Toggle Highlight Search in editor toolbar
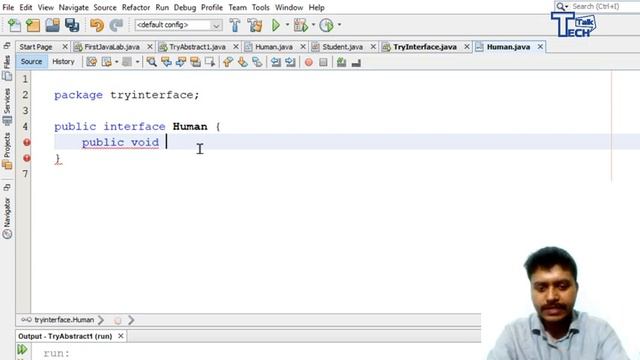 (x=196, y=62)
